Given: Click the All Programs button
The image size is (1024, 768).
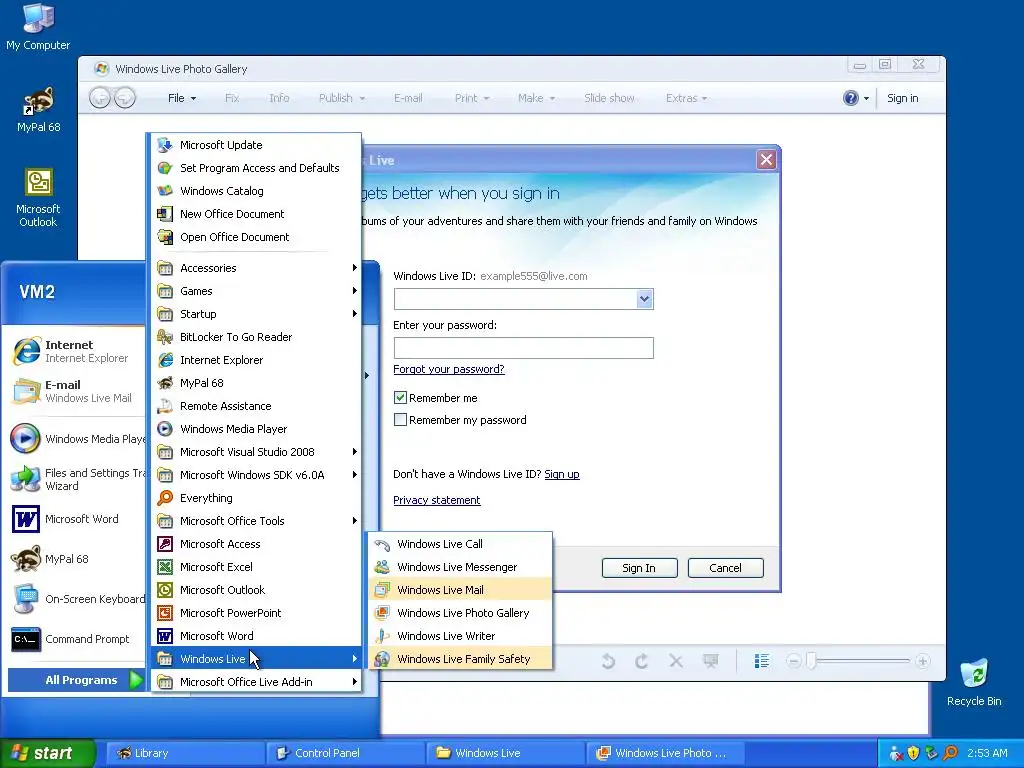Looking at the screenshot, I should click(x=76, y=680).
